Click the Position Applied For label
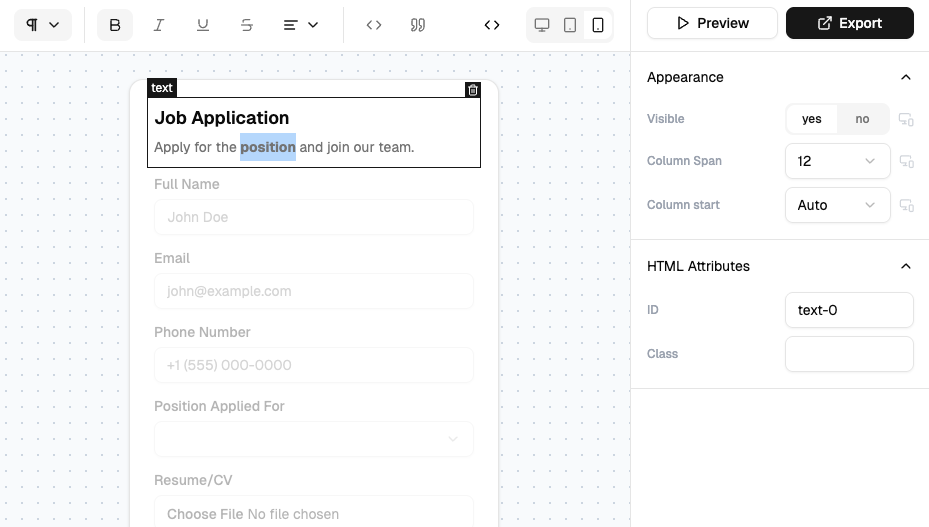929x527 pixels. 219,406
